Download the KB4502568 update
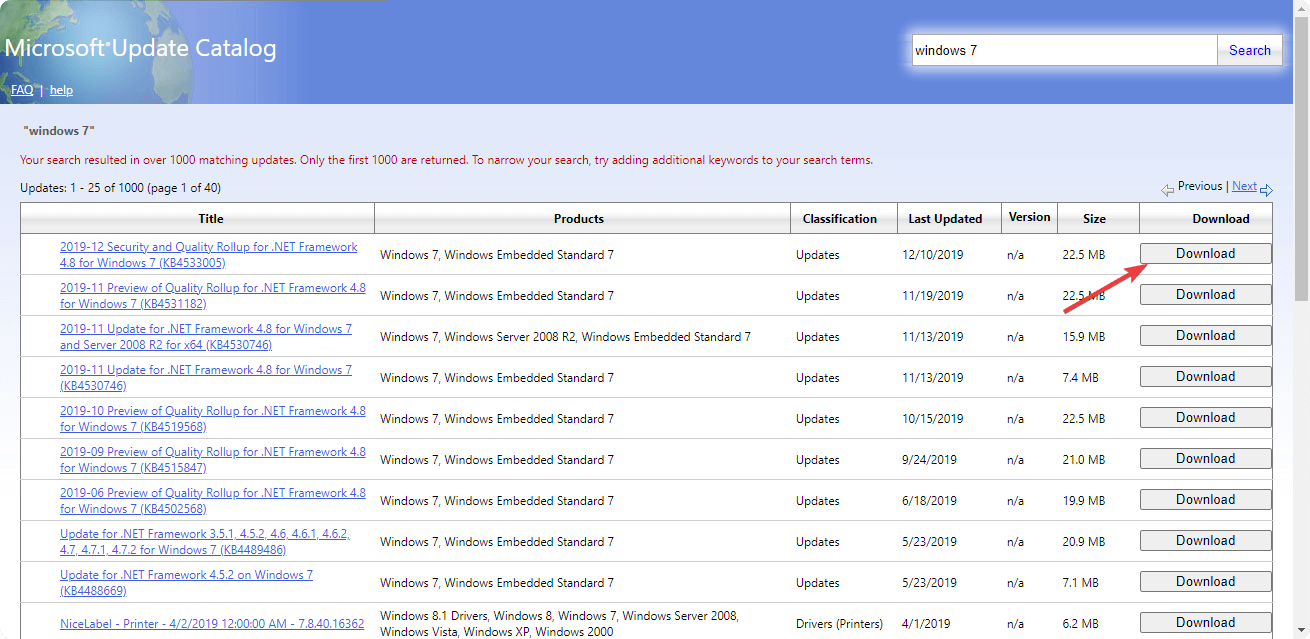 pos(1206,500)
